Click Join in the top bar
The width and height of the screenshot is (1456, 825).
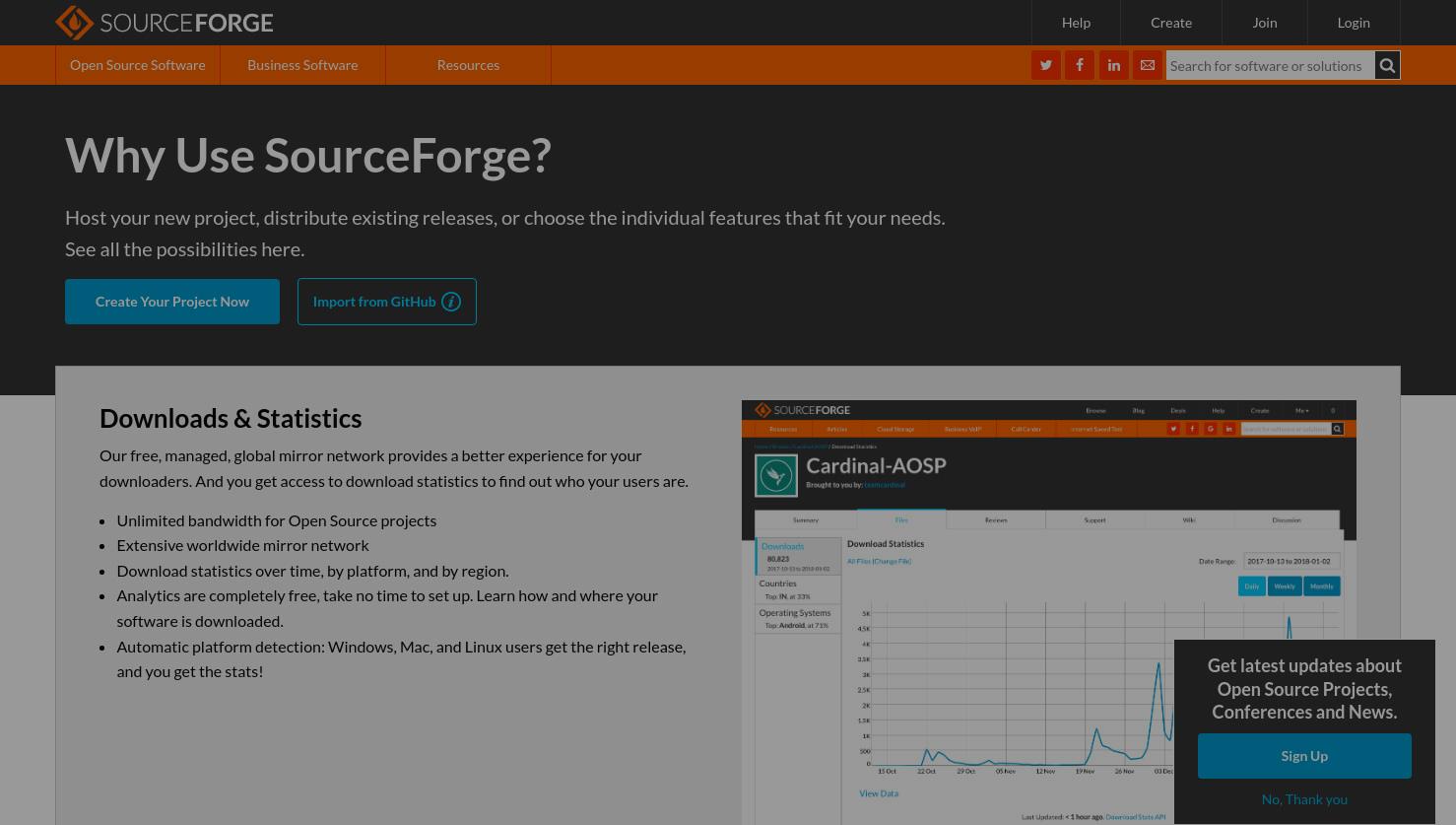[1265, 23]
